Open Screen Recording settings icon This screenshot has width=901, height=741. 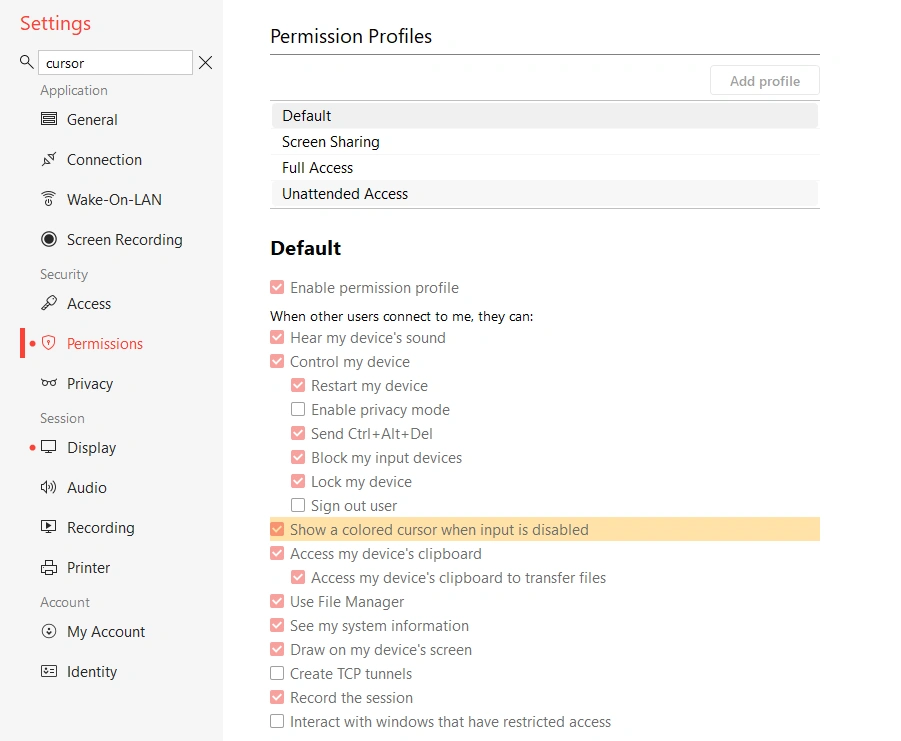(x=49, y=239)
